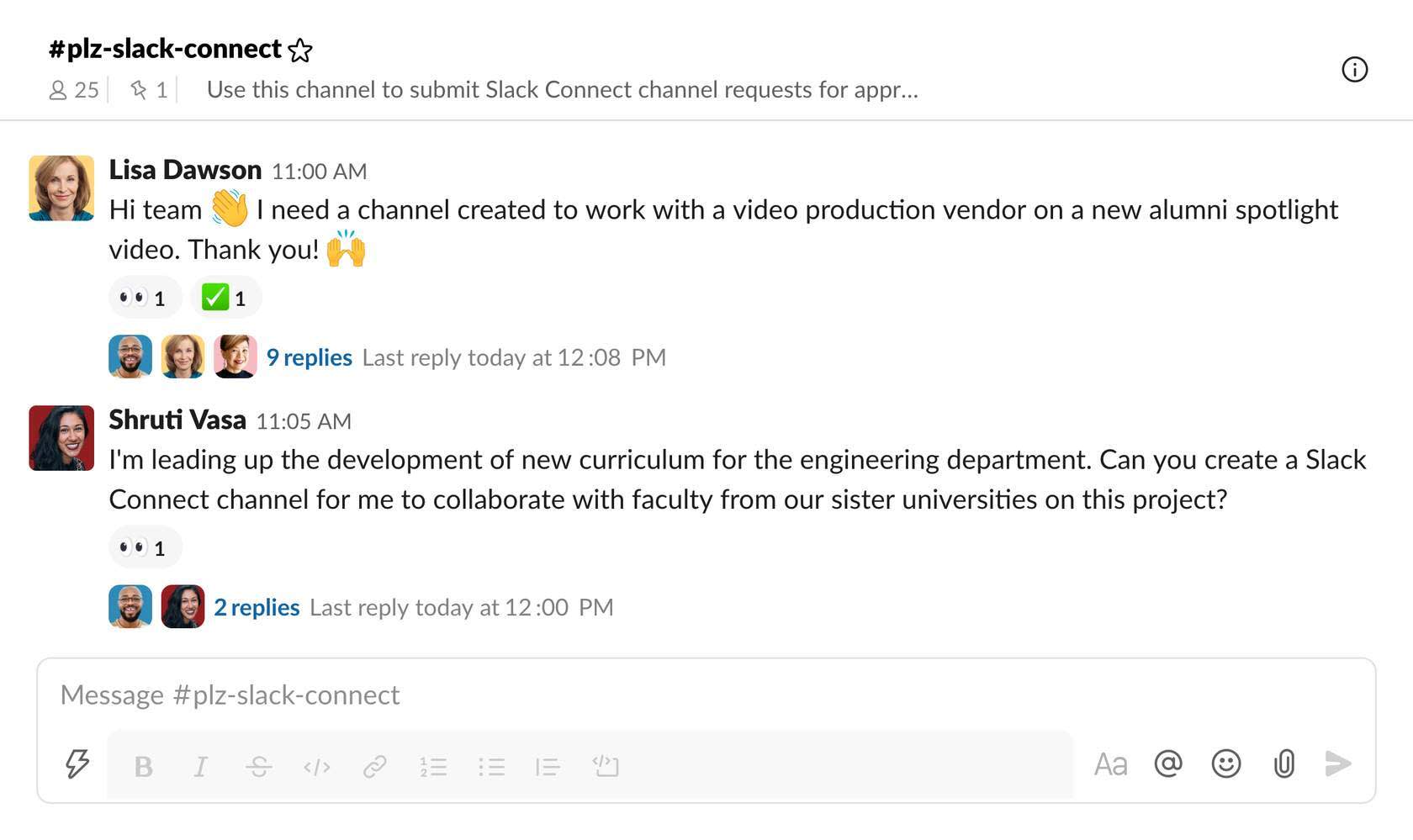Click the 11:00 AM message timestamp
This screenshot has width=1413, height=840.
(319, 172)
